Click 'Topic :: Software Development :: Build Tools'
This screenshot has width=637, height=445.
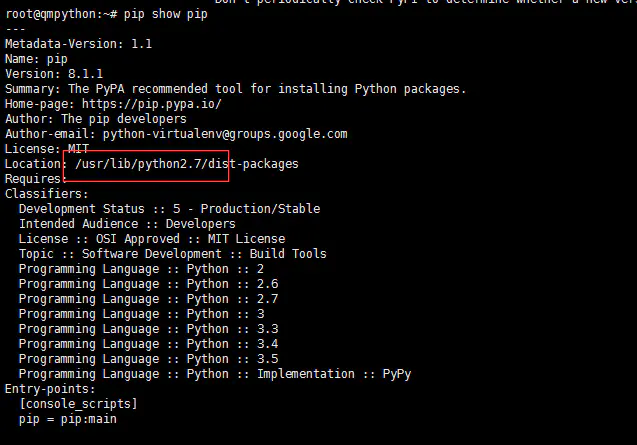(x=173, y=254)
